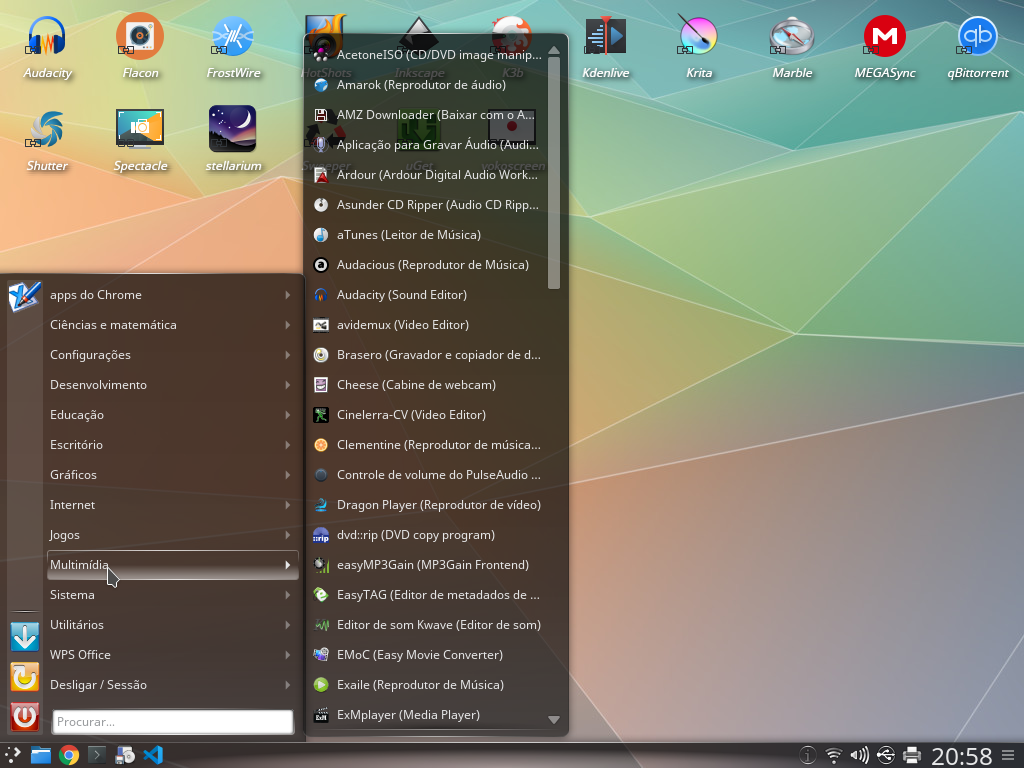Viewport: 1024px width, 768px height.
Task: Open the Multimídia category
Action: (173, 565)
